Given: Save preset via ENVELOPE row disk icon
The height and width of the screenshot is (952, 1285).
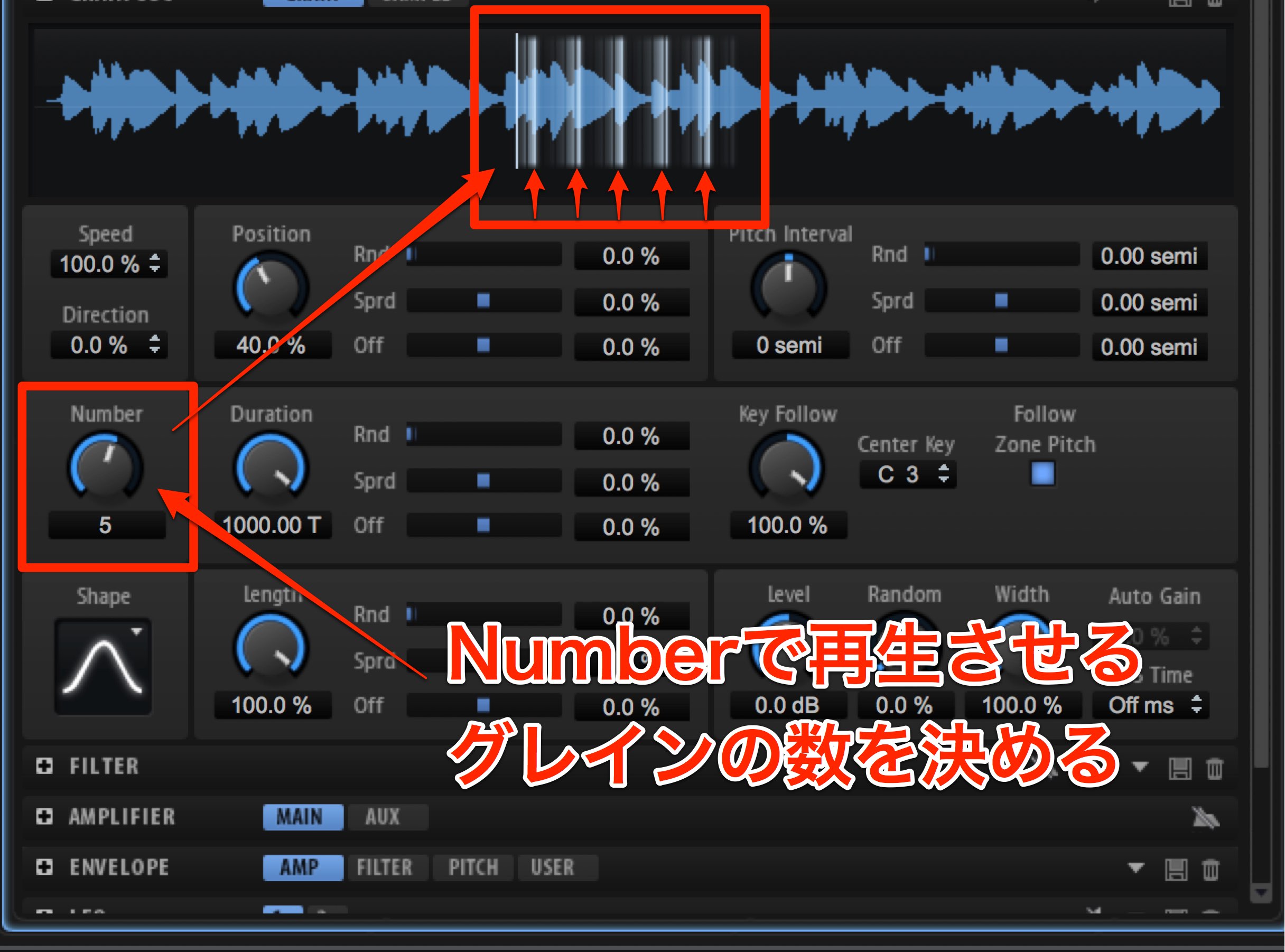Looking at the screenshot, I should pos(1176,869).
